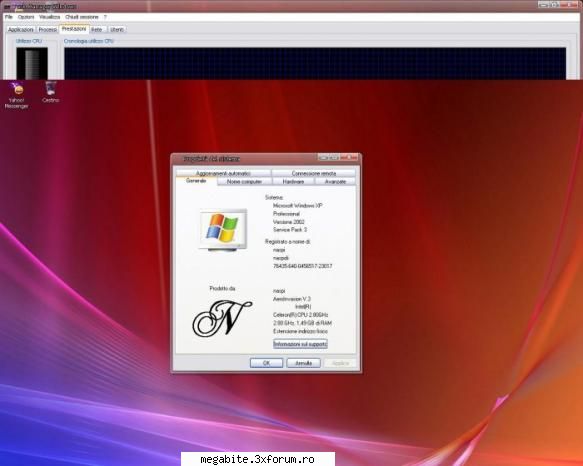
Task: Open the Opzioni menu in Task Manager
Action: pos(26,17)
